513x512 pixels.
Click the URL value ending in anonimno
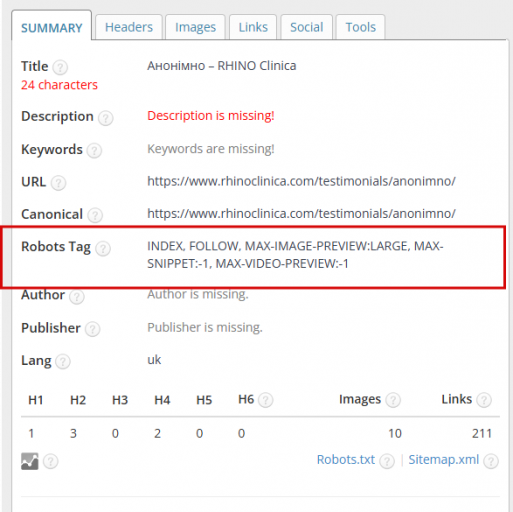[x=301, y=181]
